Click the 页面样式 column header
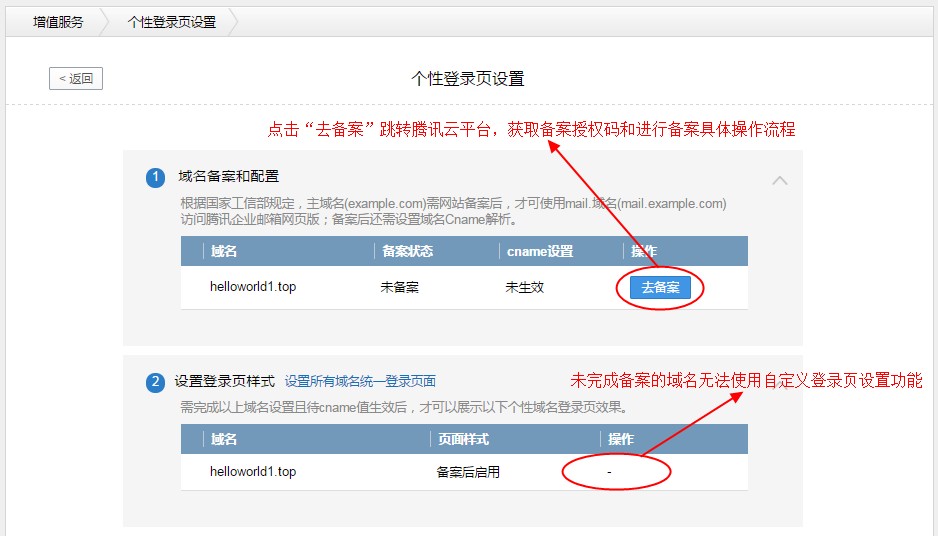This screenshot has width=938, height=536. tap(464, 439)
